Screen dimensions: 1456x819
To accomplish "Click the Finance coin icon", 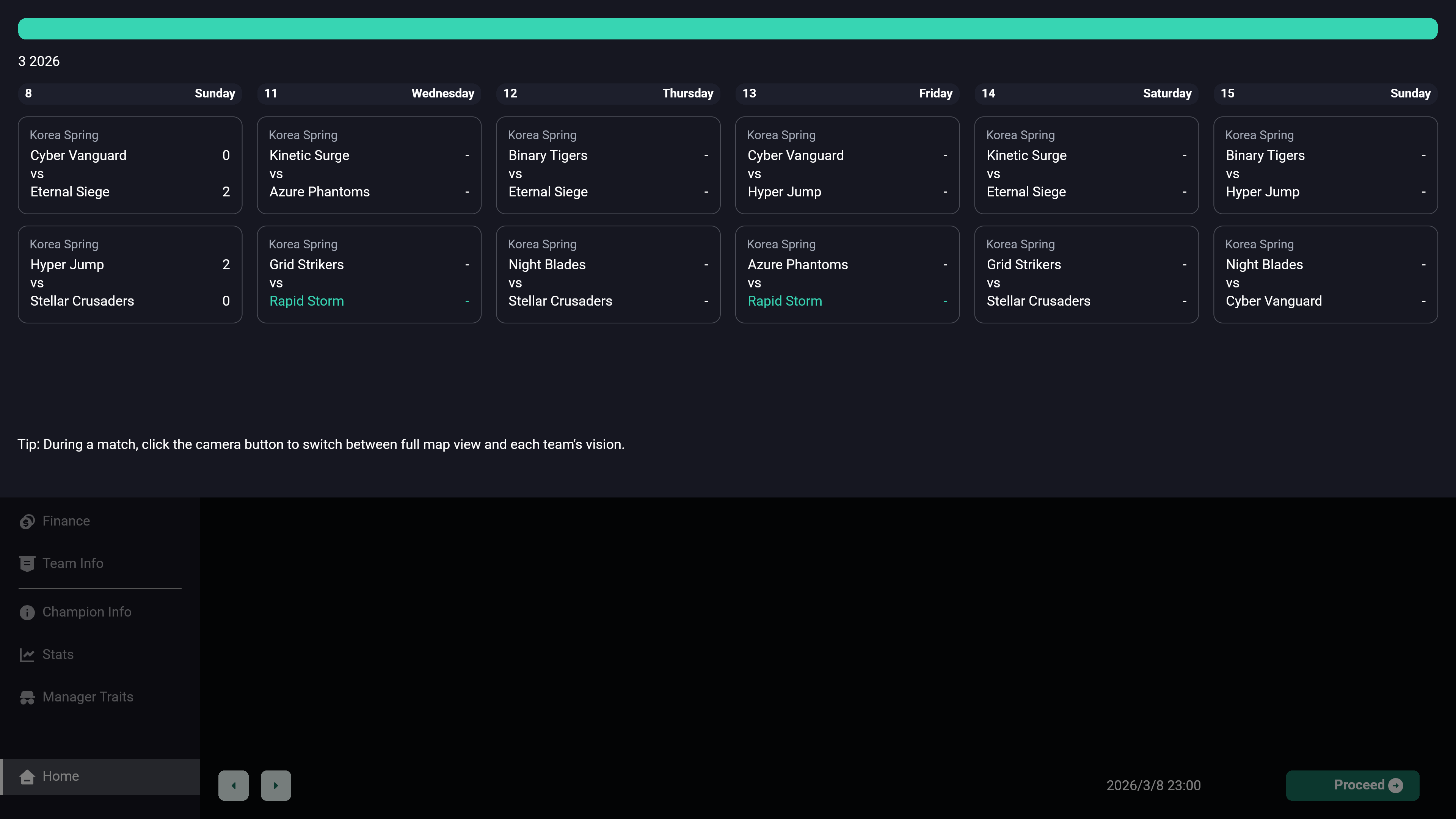I will (27, 522).
